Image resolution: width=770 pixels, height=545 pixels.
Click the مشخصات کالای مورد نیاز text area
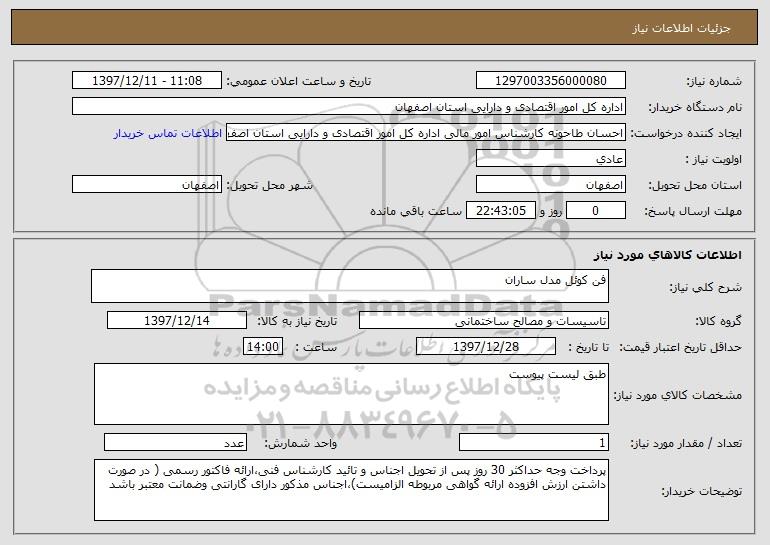tap(351, 394)
